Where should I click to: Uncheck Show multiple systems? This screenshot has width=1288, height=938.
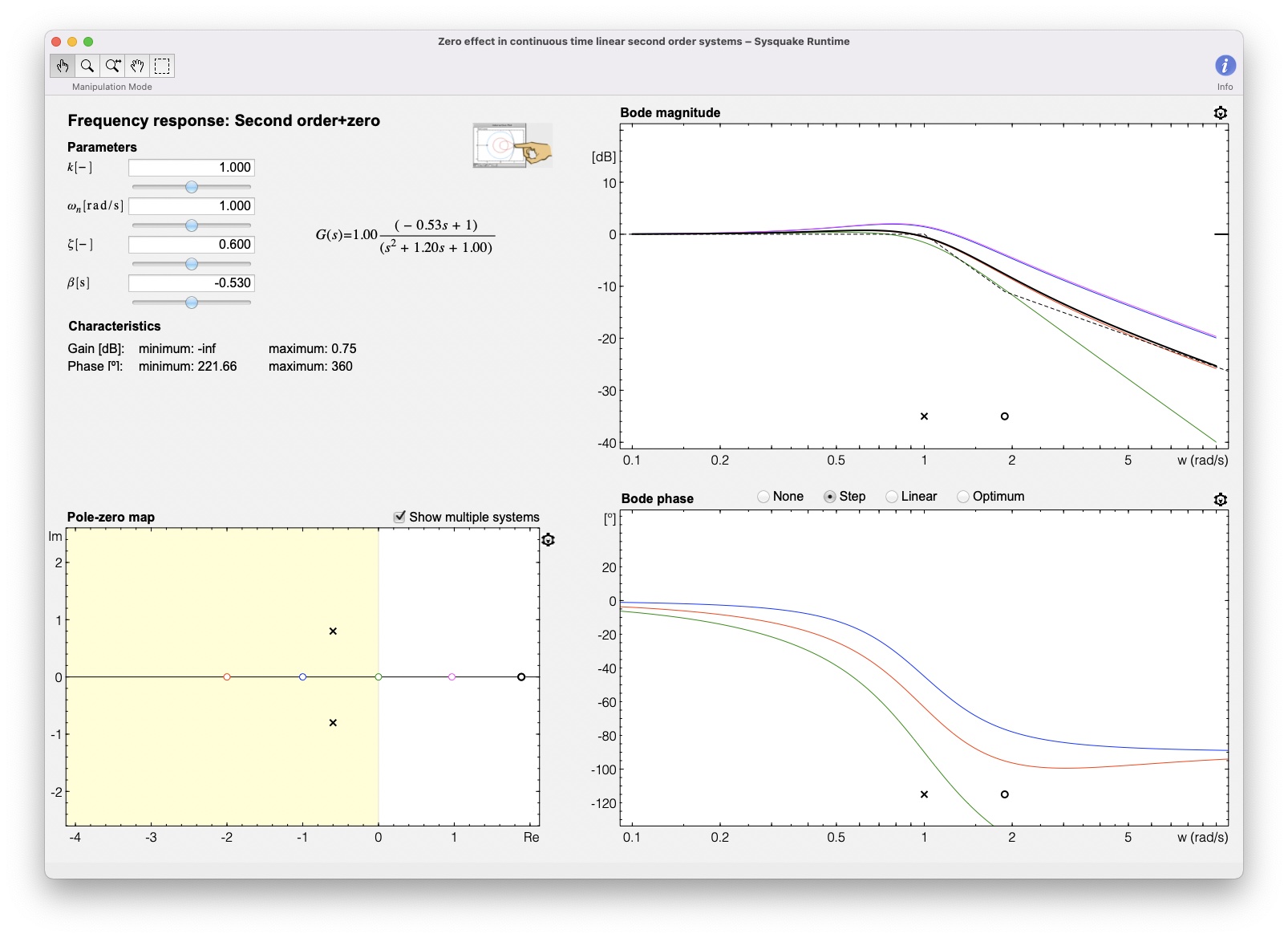(x=399, y=517)
